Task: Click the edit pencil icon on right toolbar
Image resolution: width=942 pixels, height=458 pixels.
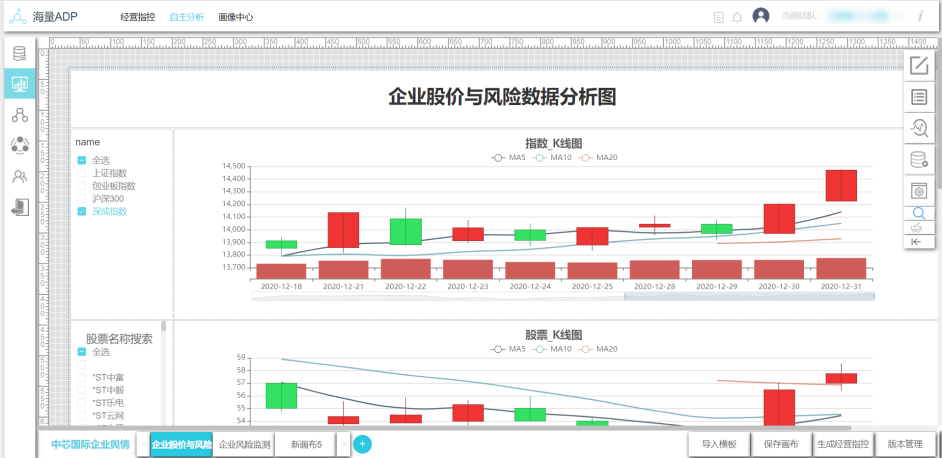Action: click(x=919, y=66)
